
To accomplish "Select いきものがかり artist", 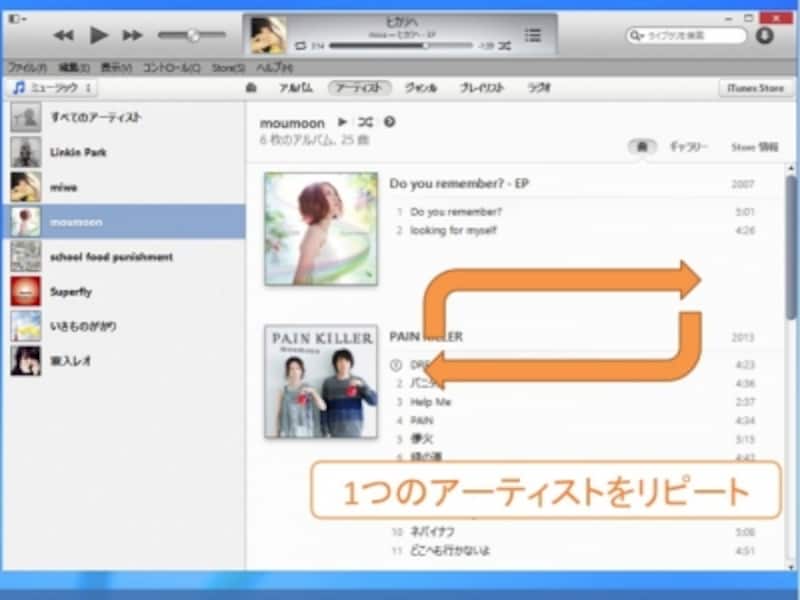I will 124,326.
